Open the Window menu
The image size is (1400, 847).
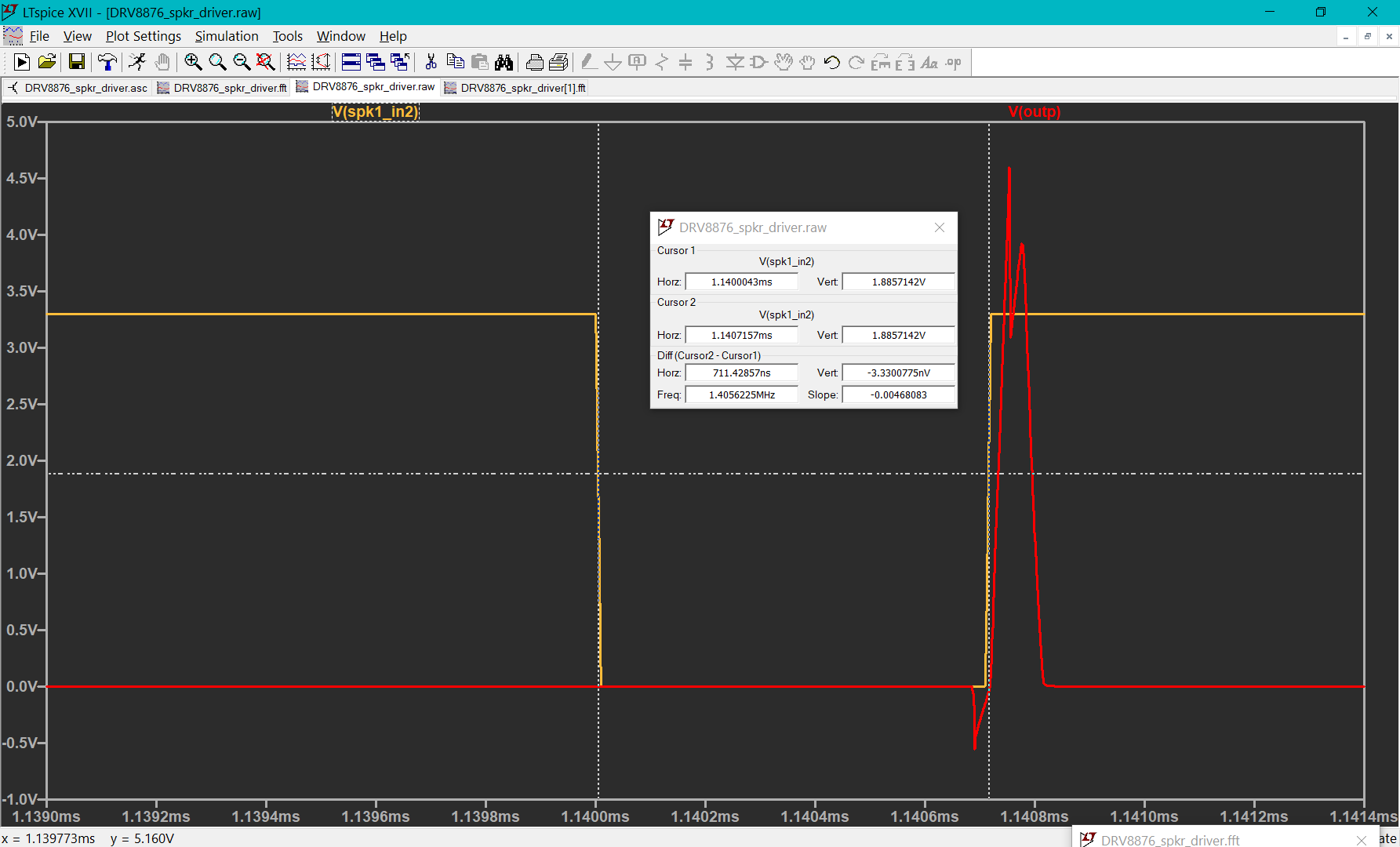coord(340,36)
